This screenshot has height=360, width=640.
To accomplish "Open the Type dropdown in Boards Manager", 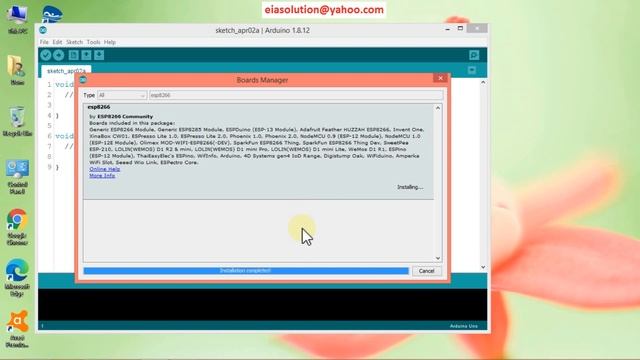I will [x=122, y=95].
